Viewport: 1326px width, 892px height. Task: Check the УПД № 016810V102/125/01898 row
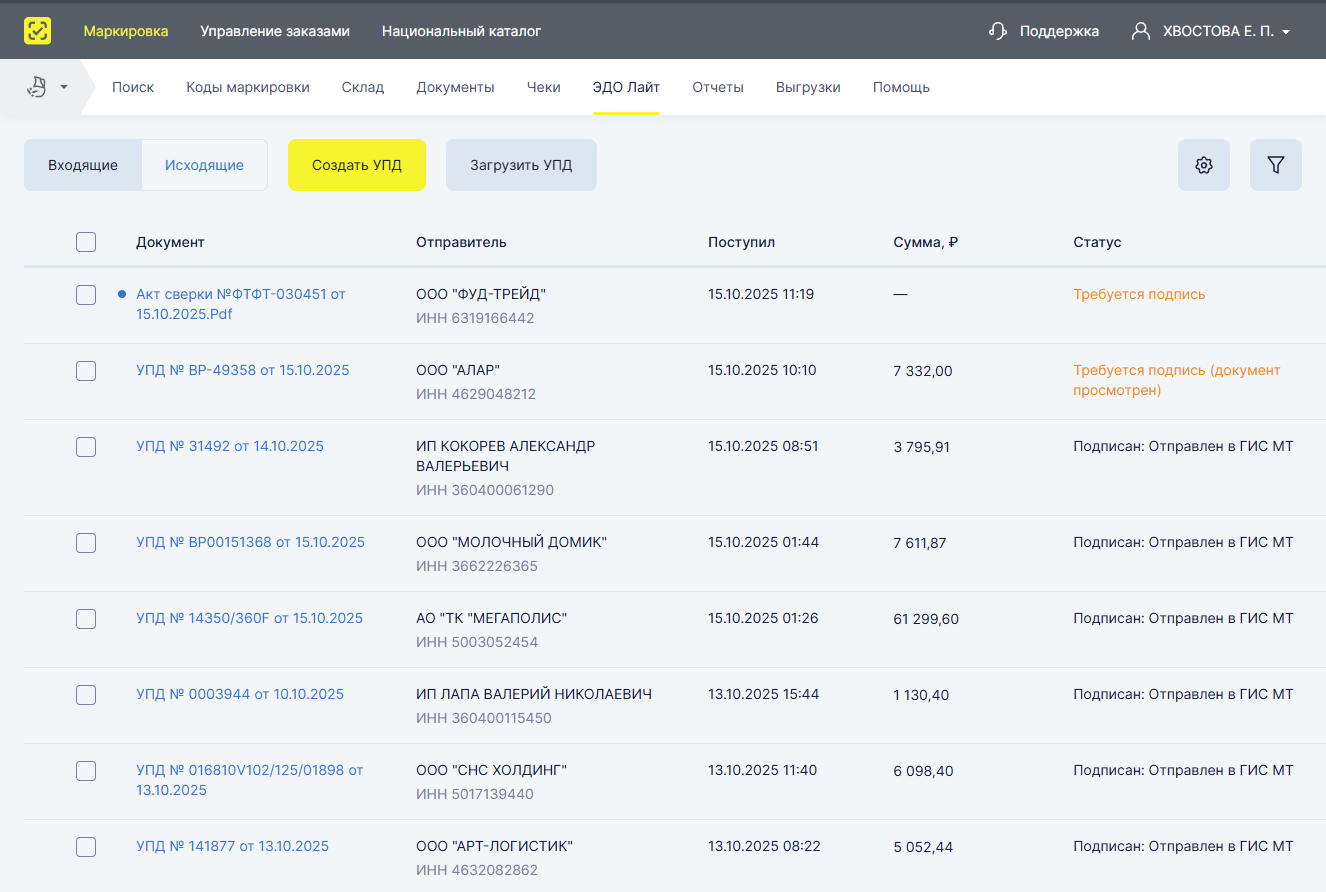point(86,771)
